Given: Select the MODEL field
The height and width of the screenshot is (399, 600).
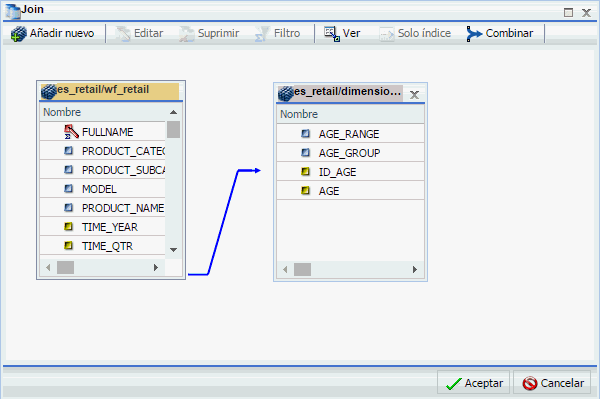Looking at the screenshot, I should coord(103,189).
